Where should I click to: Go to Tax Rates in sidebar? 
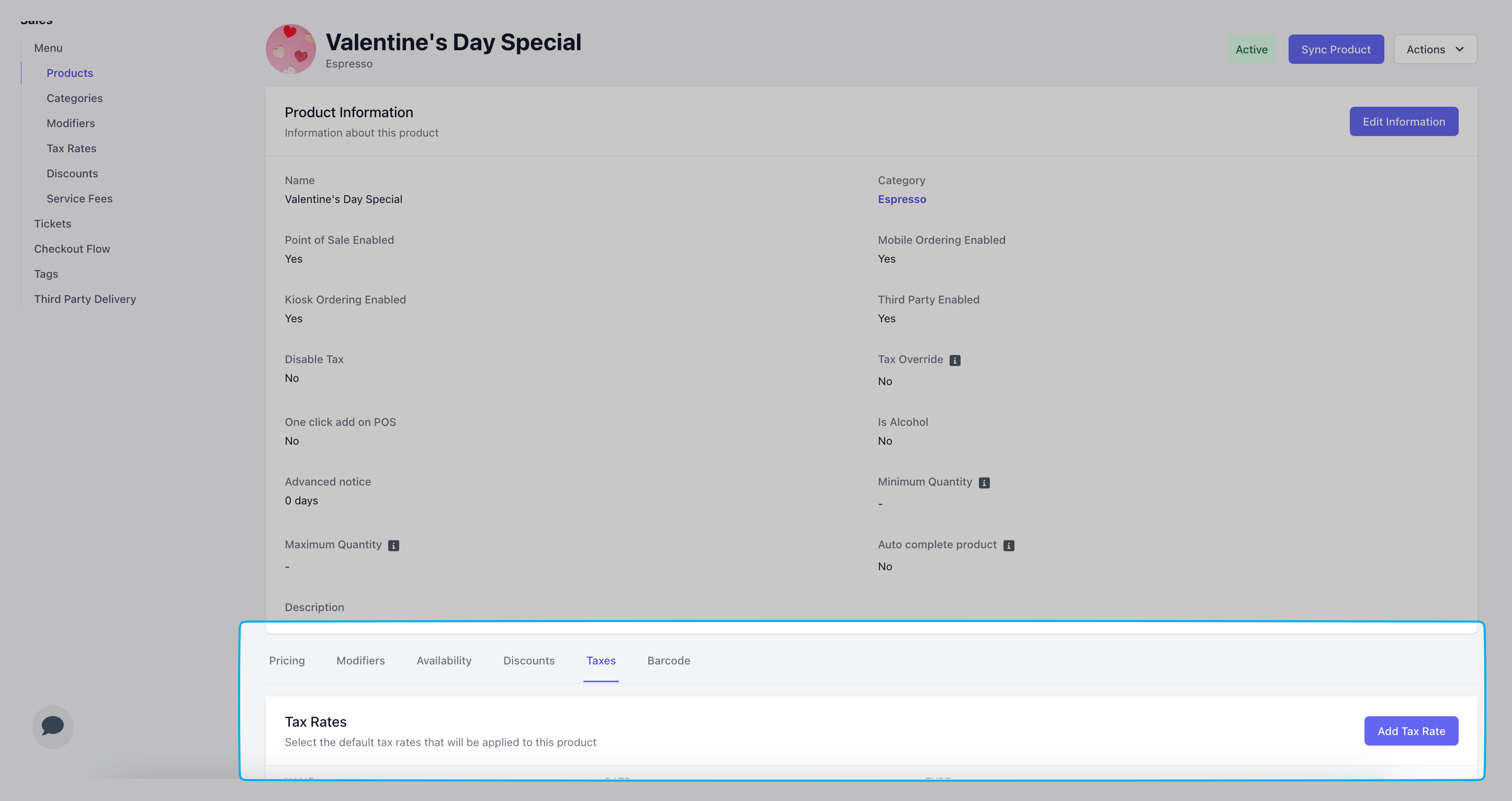click(71, 149)
